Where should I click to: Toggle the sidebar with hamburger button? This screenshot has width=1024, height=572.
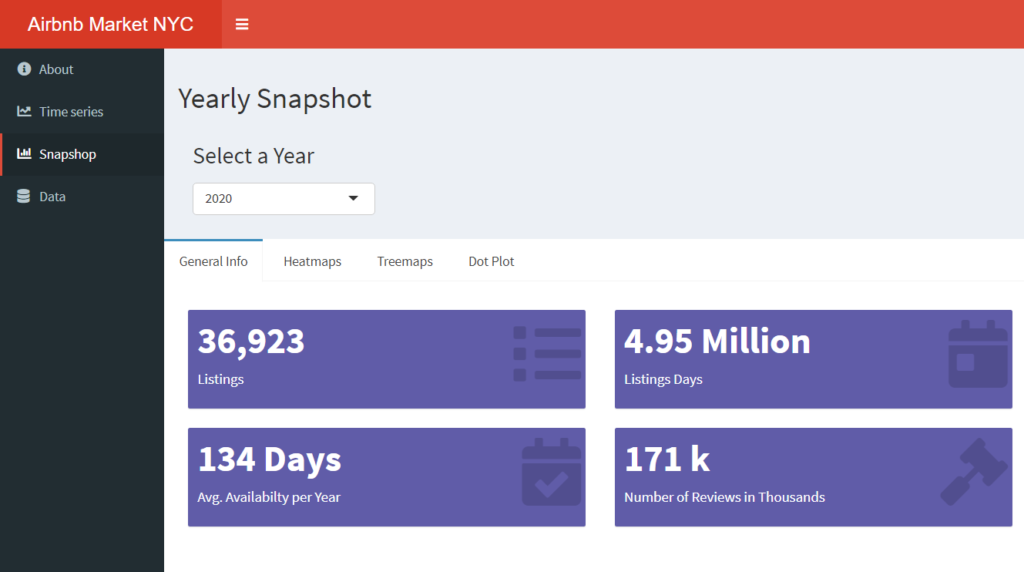coord(242,24)
